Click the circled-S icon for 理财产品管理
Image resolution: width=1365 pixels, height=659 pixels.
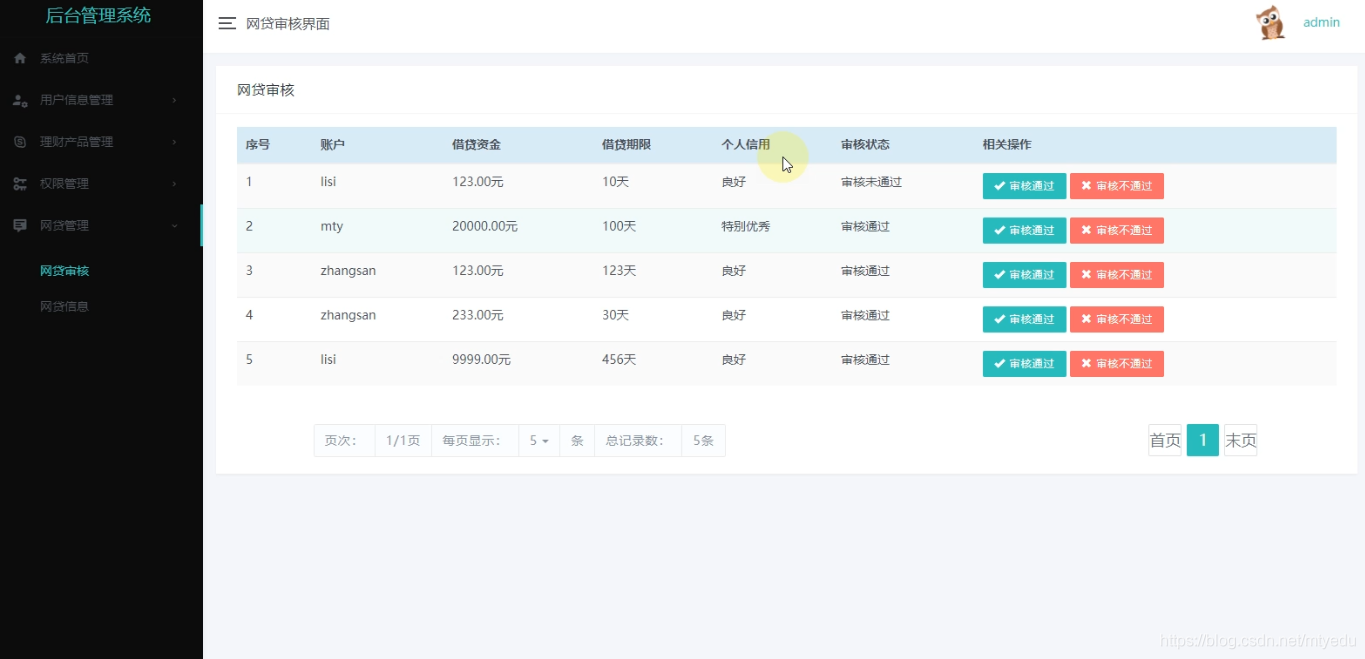tap(18, 141)
